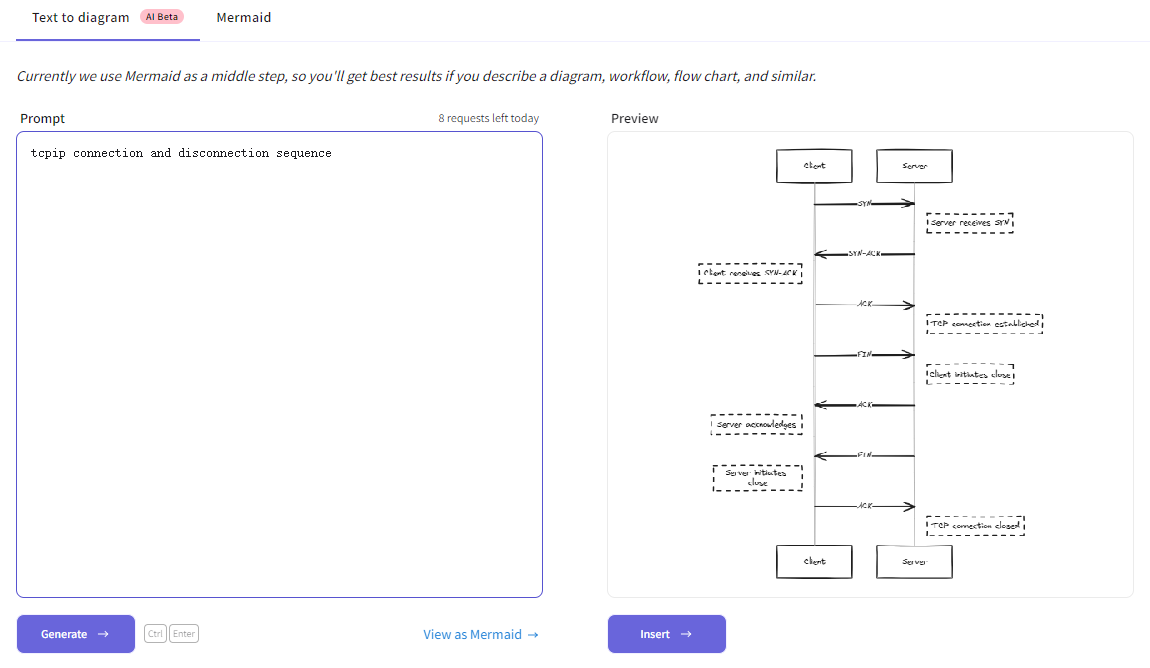Click the Enter key hint next to Generate
1150x668 pixels.
click(x=184, y=632)
